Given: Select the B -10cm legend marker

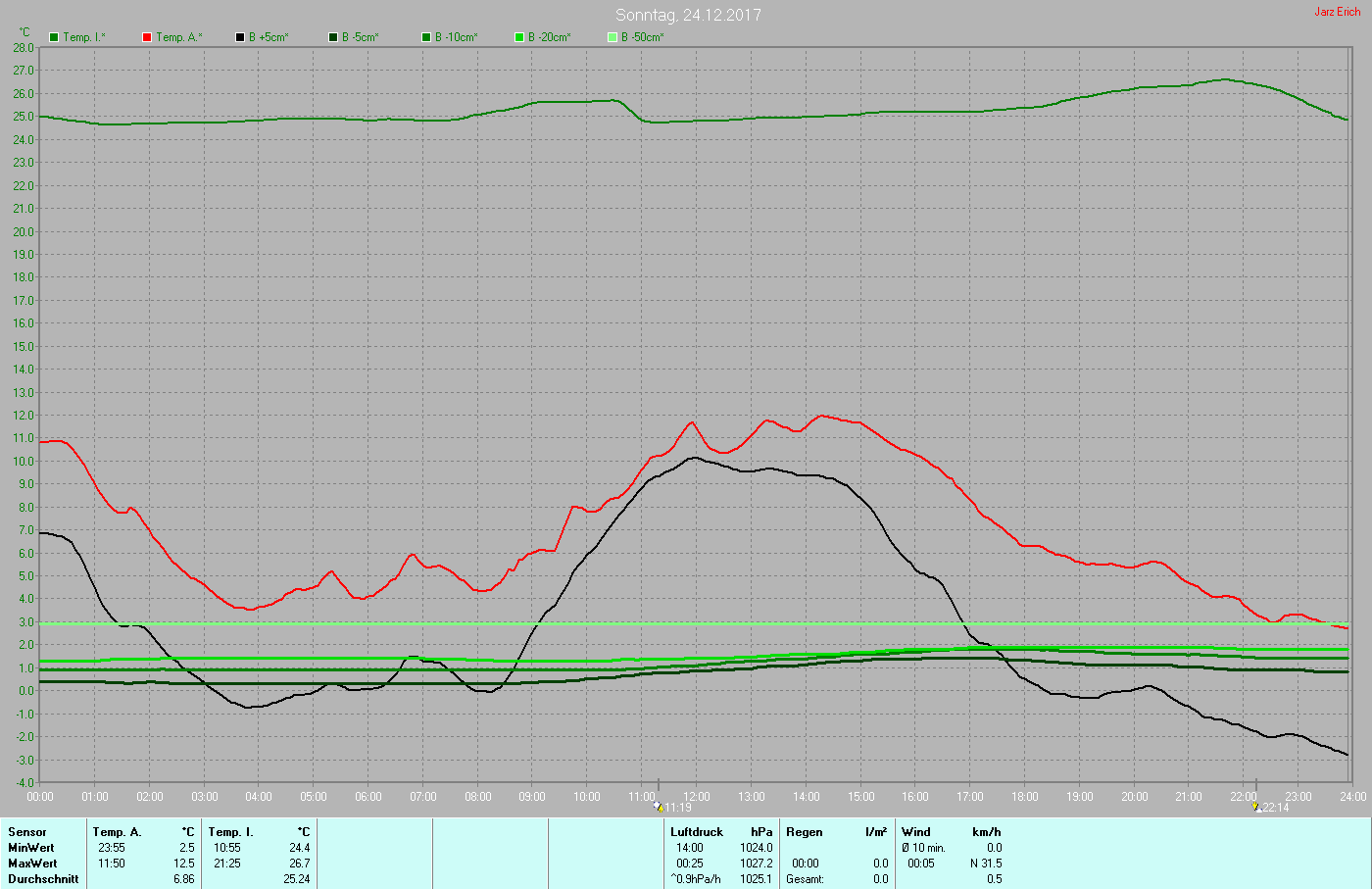Looking at the screenshot, I should (426, 37).
